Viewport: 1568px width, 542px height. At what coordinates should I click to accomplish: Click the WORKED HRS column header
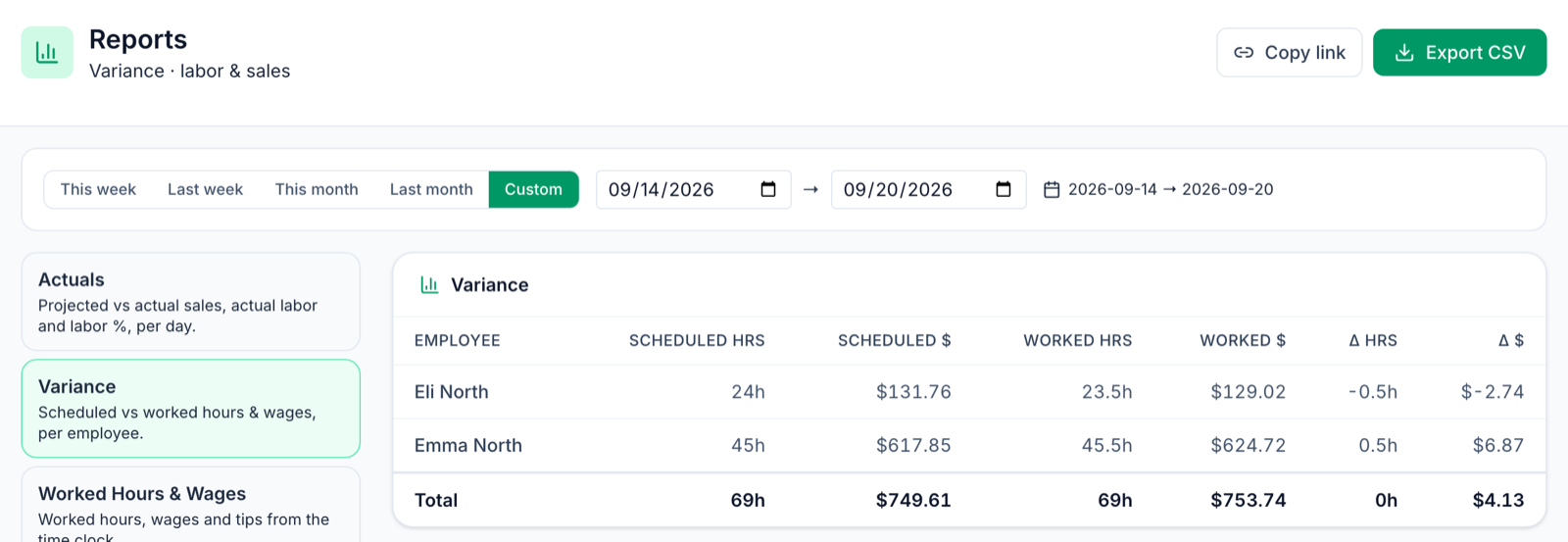(x=1078, y=341)
